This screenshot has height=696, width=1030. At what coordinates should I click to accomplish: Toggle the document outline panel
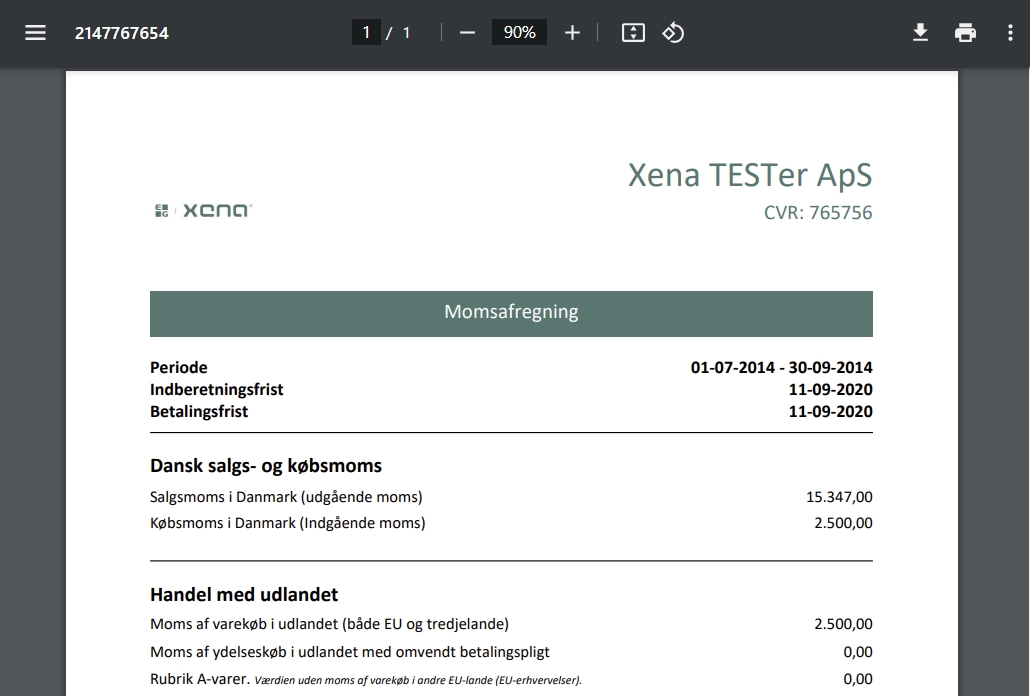coord(35,32)
